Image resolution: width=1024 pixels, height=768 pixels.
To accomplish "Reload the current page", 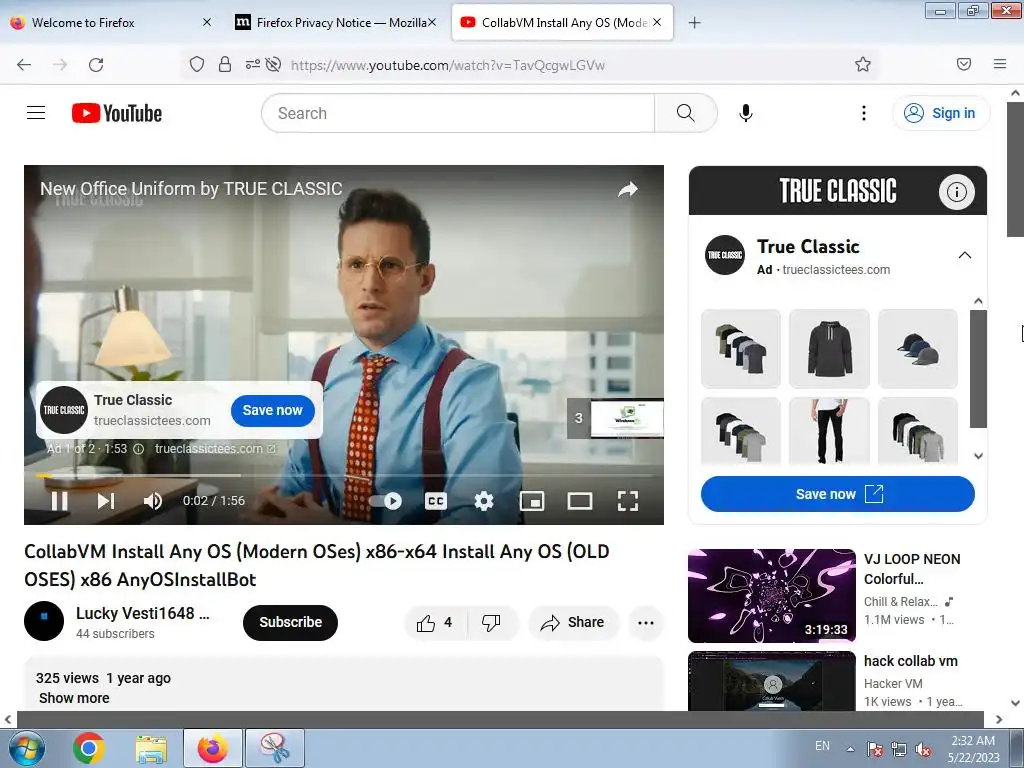I will point(96,65).
